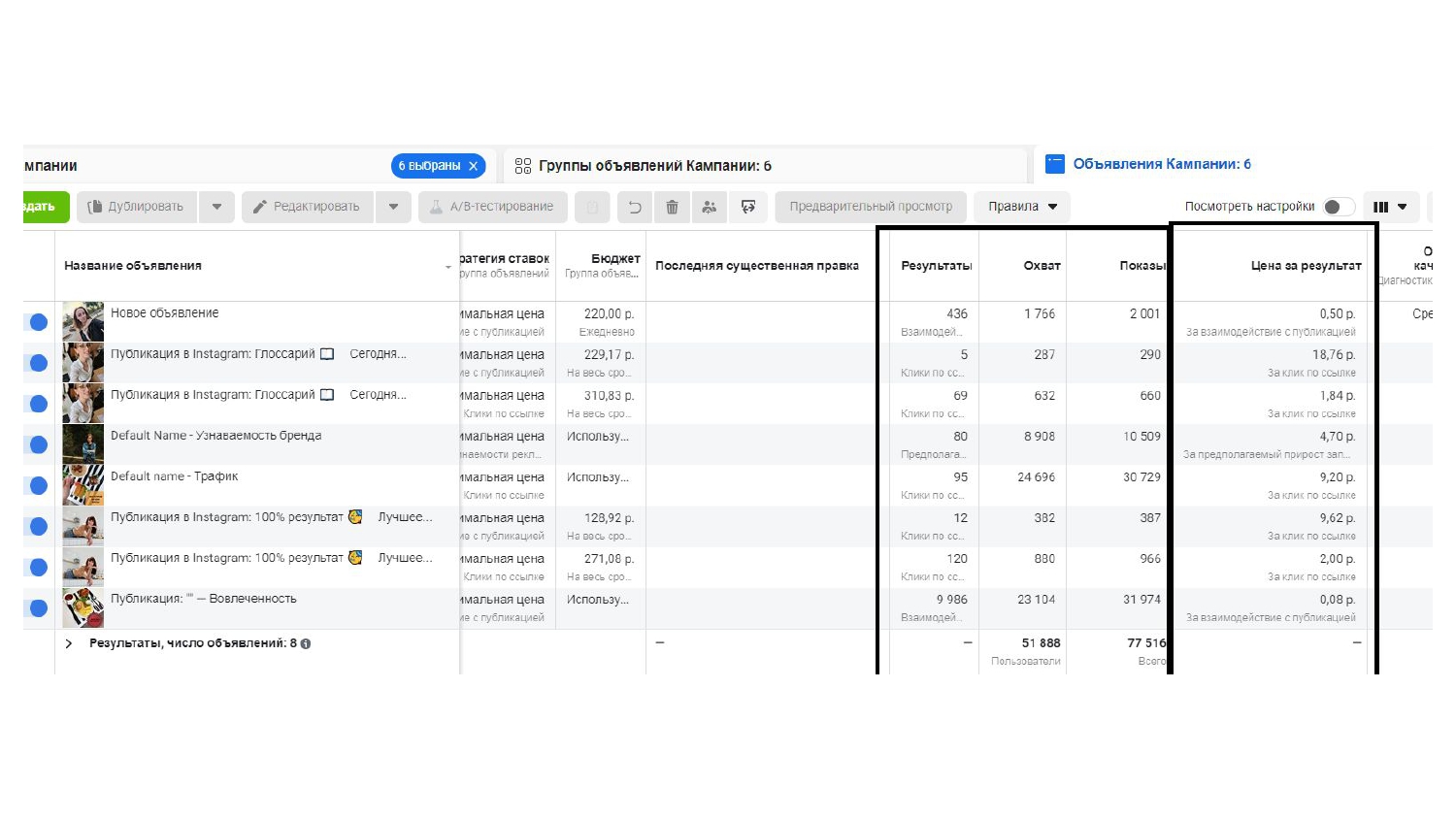Click the blue ads tab icon
This screenshot has width=1456, height=819.
[x=1055, y=164]
